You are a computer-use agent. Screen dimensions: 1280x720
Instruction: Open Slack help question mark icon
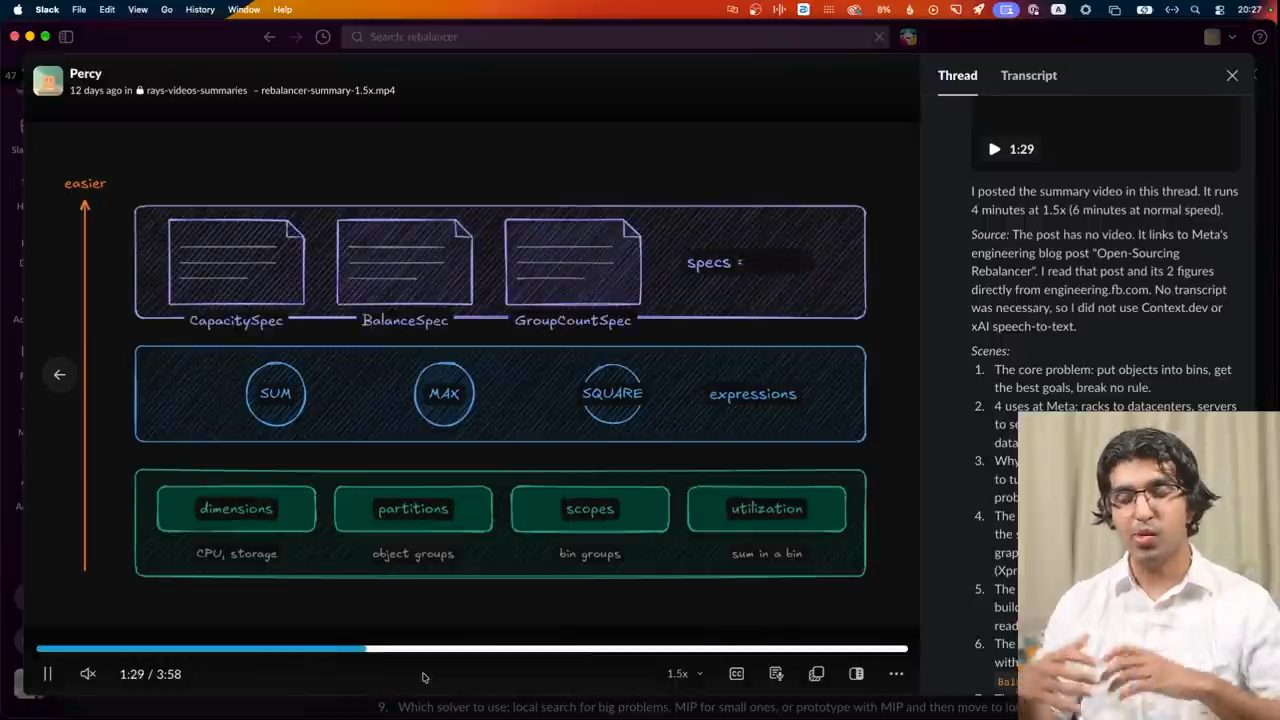[1260, 37]
